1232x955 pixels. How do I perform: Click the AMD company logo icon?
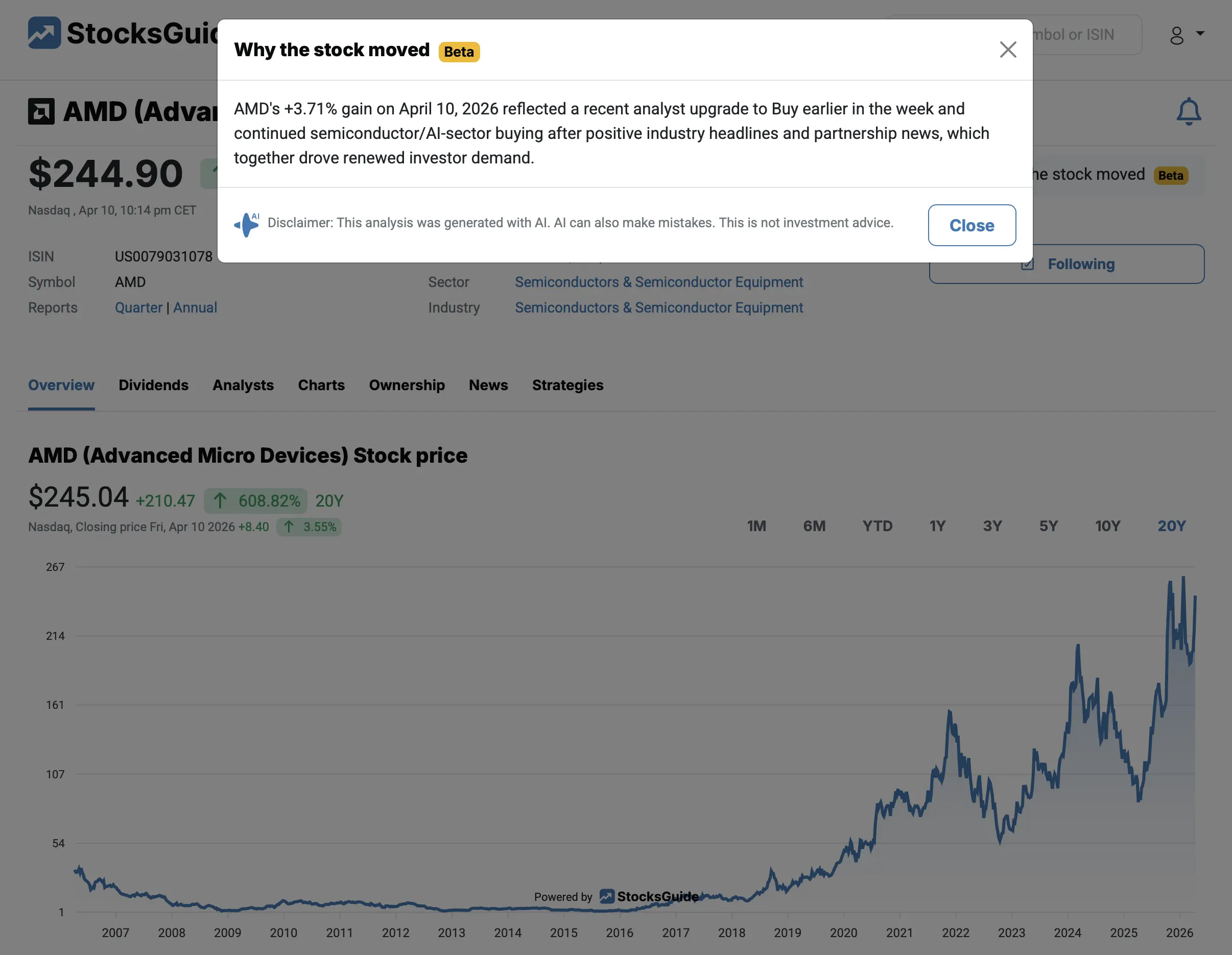click(42, 110)
